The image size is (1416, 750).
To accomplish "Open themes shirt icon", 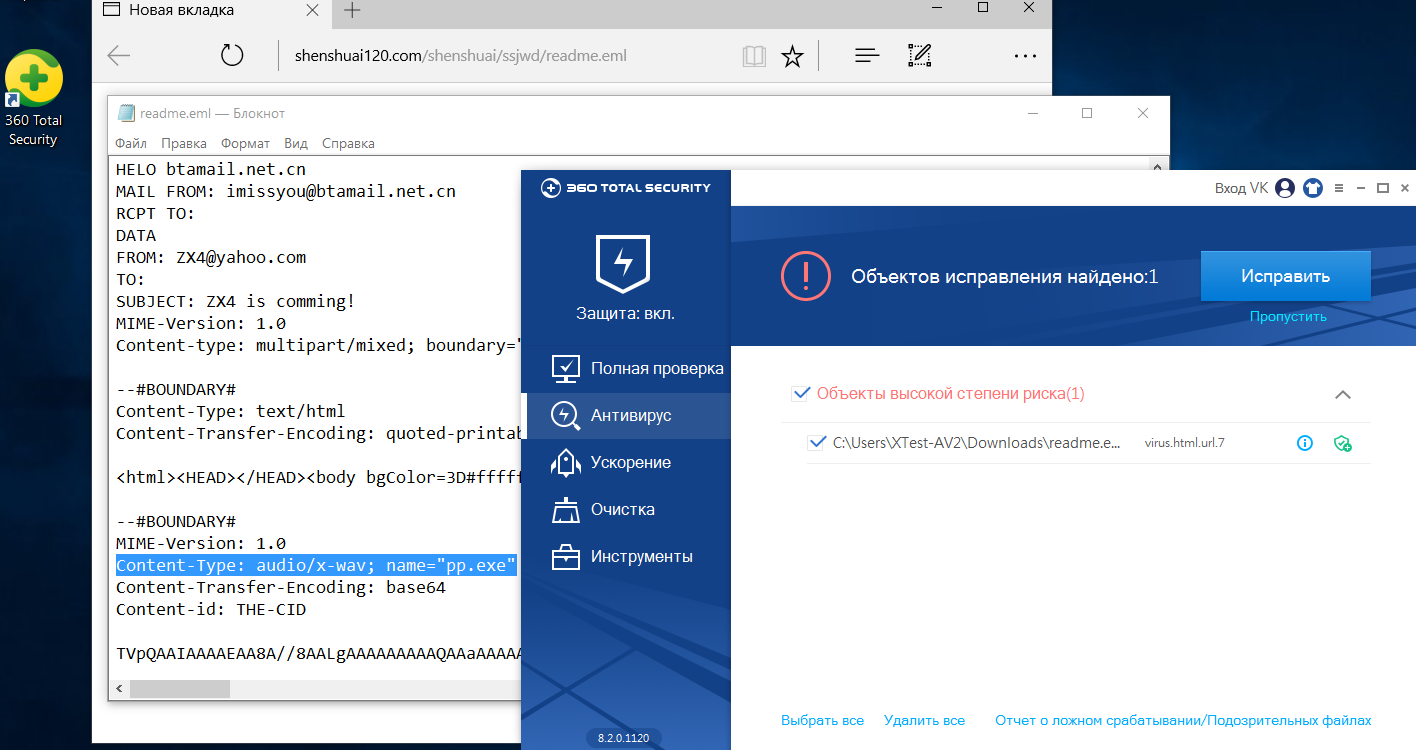I will click(x=1313, y=188).
